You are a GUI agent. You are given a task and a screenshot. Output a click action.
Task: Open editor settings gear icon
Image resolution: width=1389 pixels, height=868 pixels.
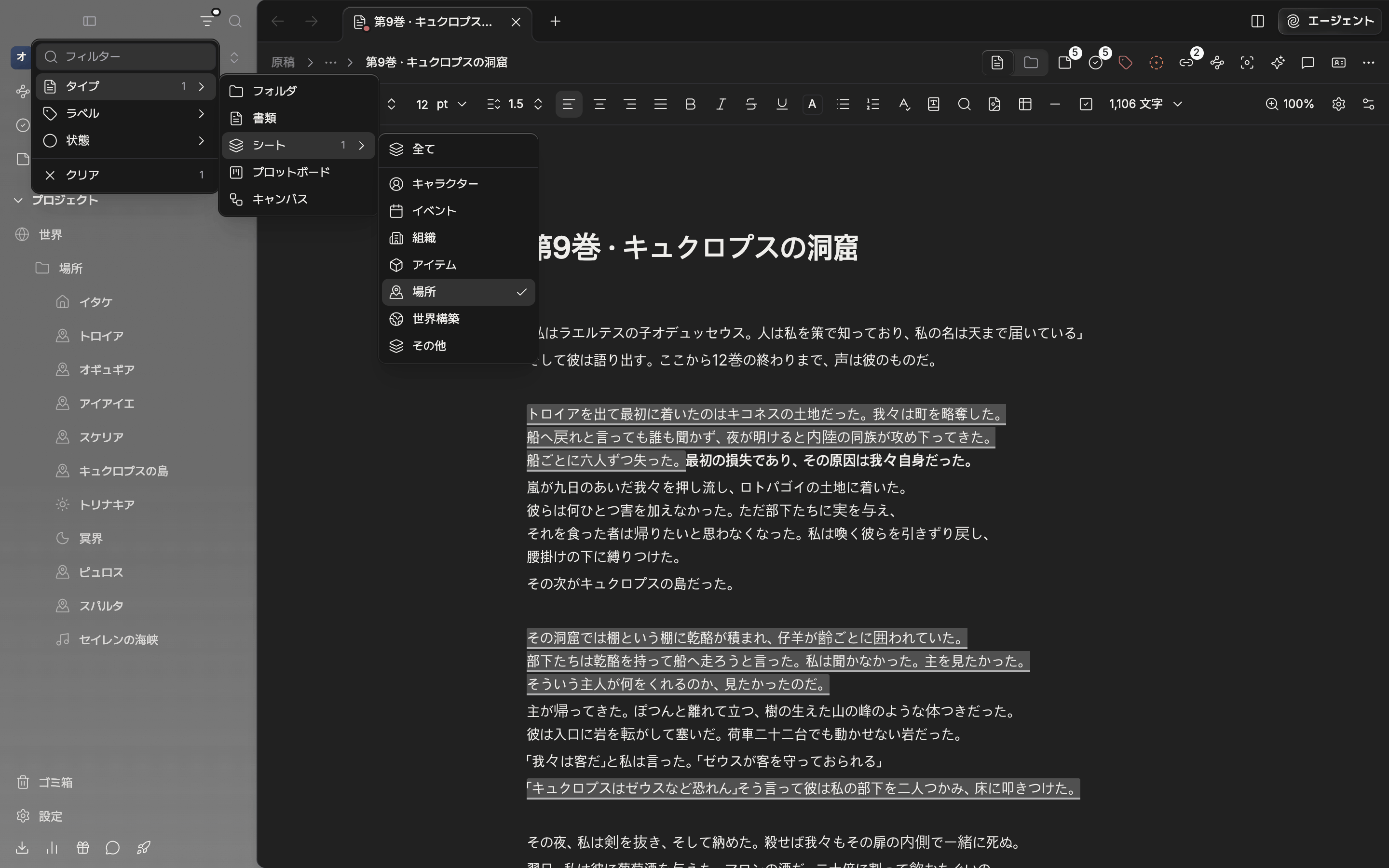click(x=1338, y=104)
